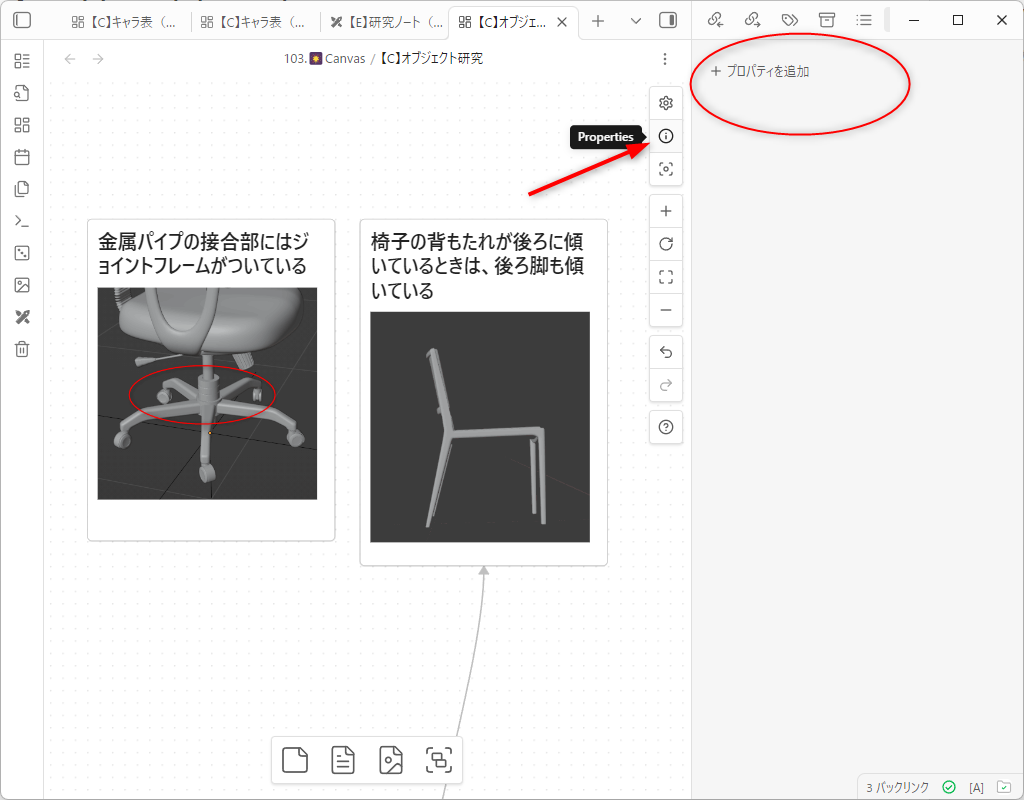Add media from vault to canvas

click(391, 761)
